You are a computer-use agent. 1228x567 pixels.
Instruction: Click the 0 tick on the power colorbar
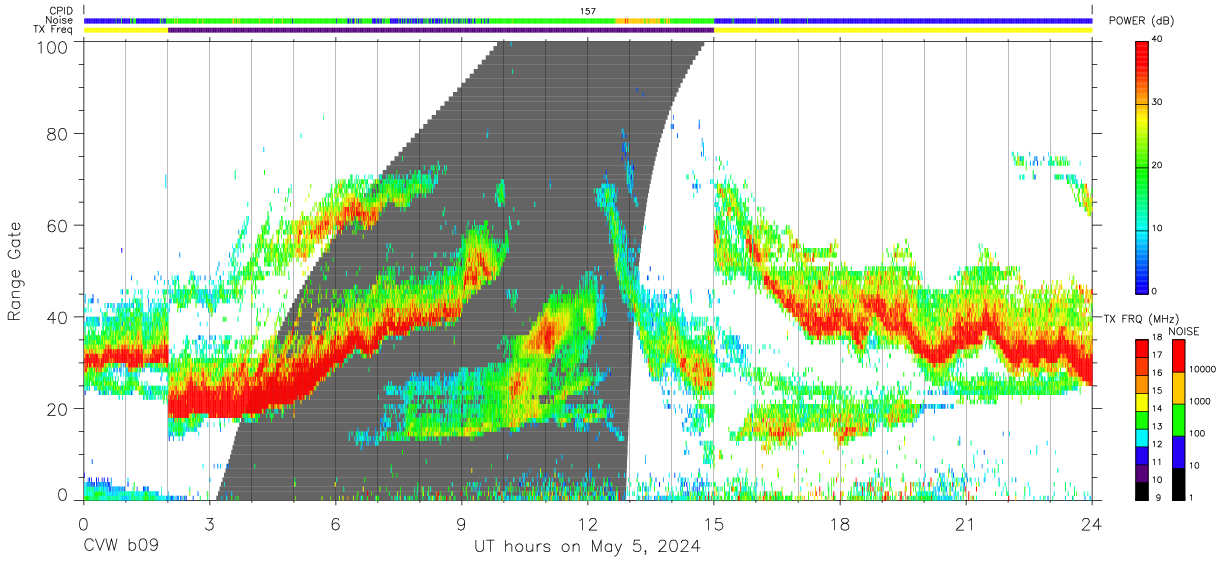pos(1155,291)
